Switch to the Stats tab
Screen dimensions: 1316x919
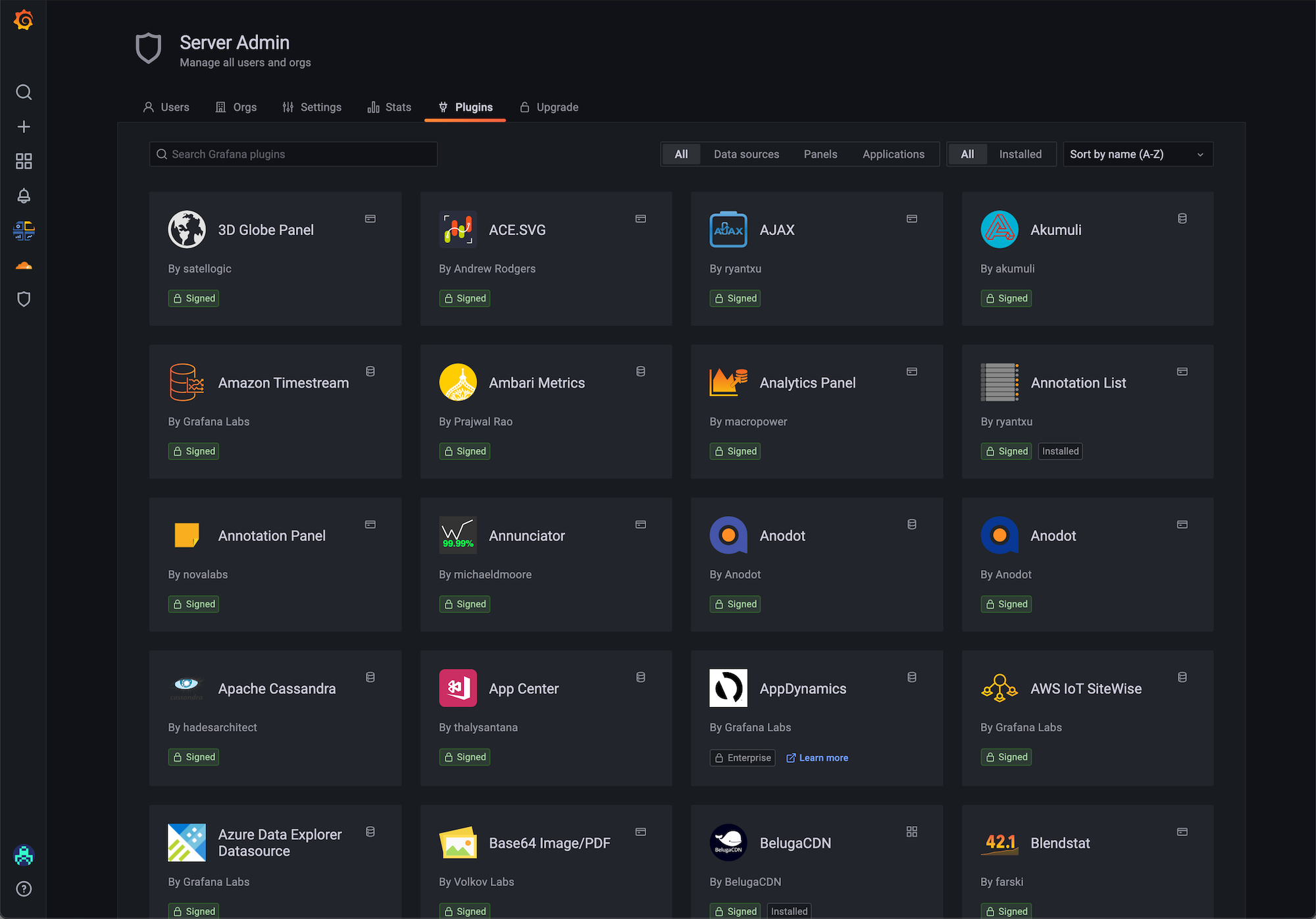[x=398, y=107]
